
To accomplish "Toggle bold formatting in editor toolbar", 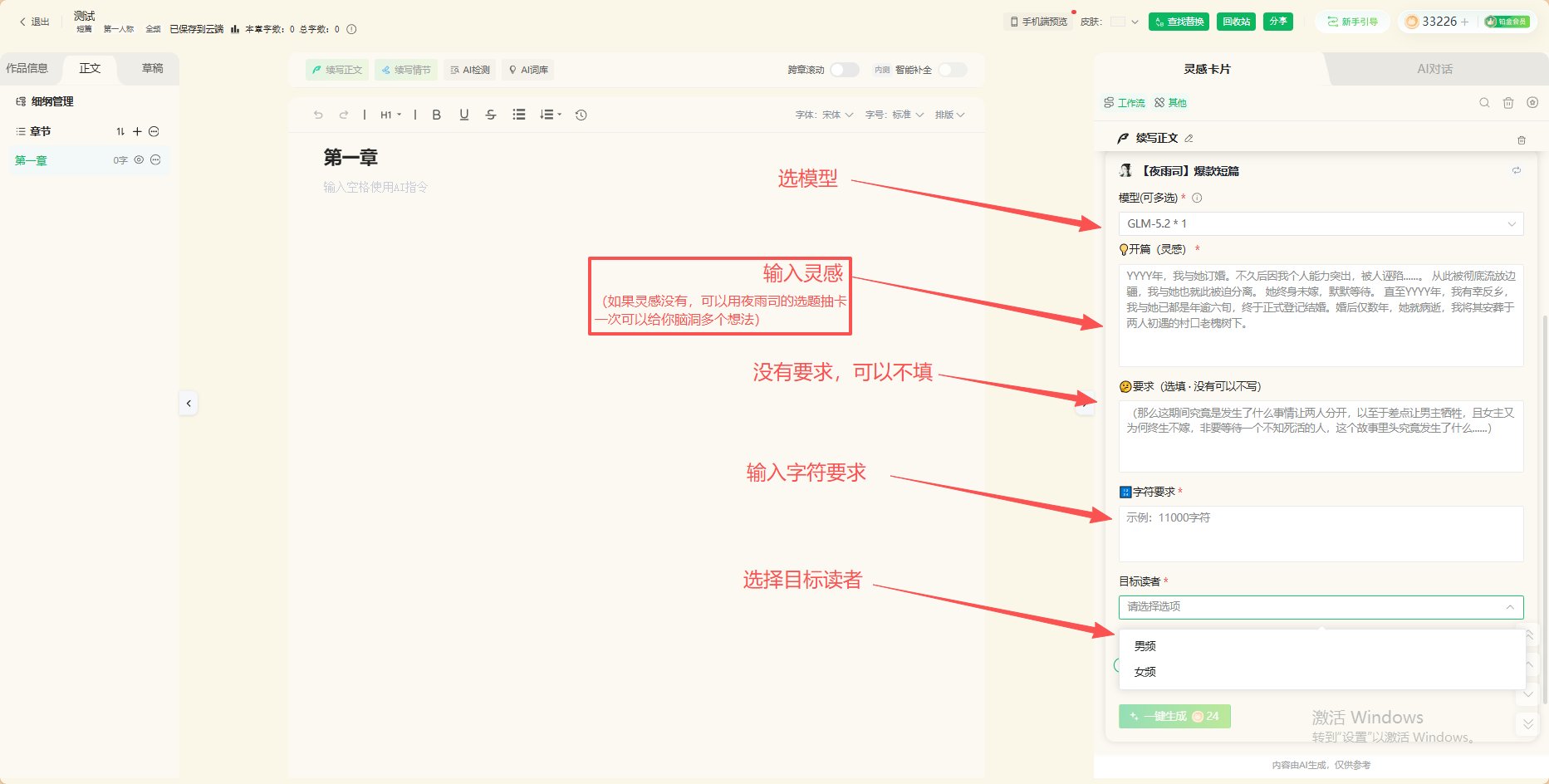I will [x=436, y=115].
